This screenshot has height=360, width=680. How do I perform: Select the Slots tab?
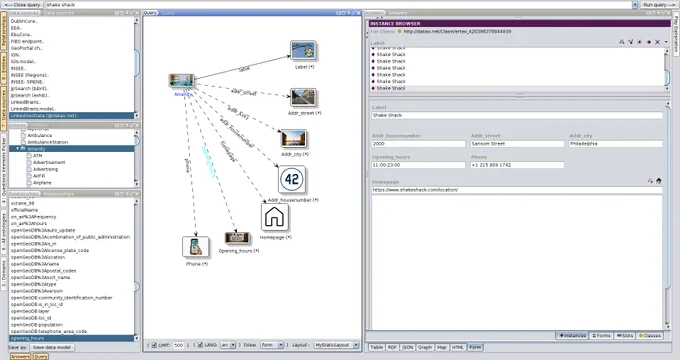[625, 336]
